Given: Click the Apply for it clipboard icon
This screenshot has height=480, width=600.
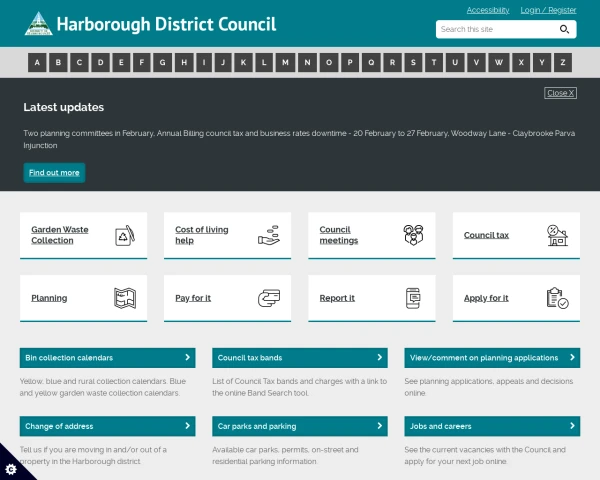Looking at the screenshot, I should click(558, 298).
